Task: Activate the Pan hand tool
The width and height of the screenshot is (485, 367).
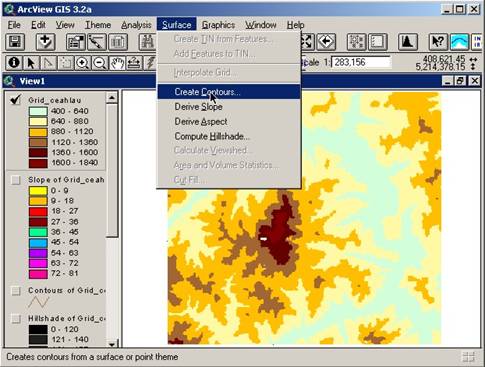Action: pos(117,63)
